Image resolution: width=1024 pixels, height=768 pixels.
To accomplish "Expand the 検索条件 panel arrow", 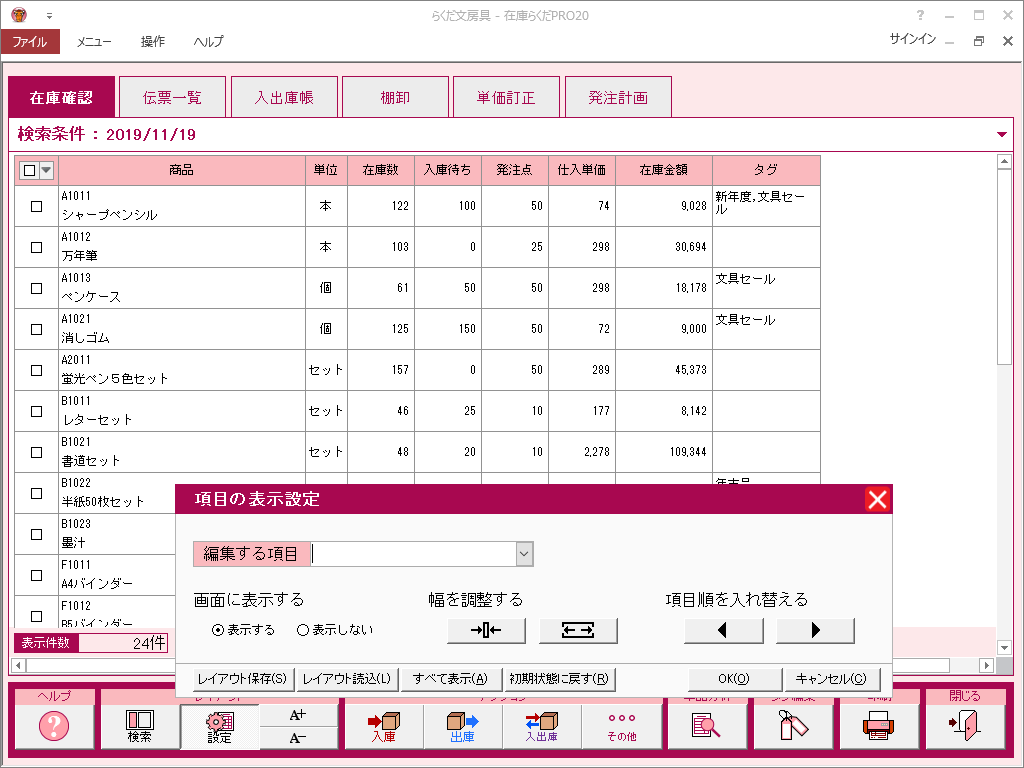I will tap(1002, 134).
